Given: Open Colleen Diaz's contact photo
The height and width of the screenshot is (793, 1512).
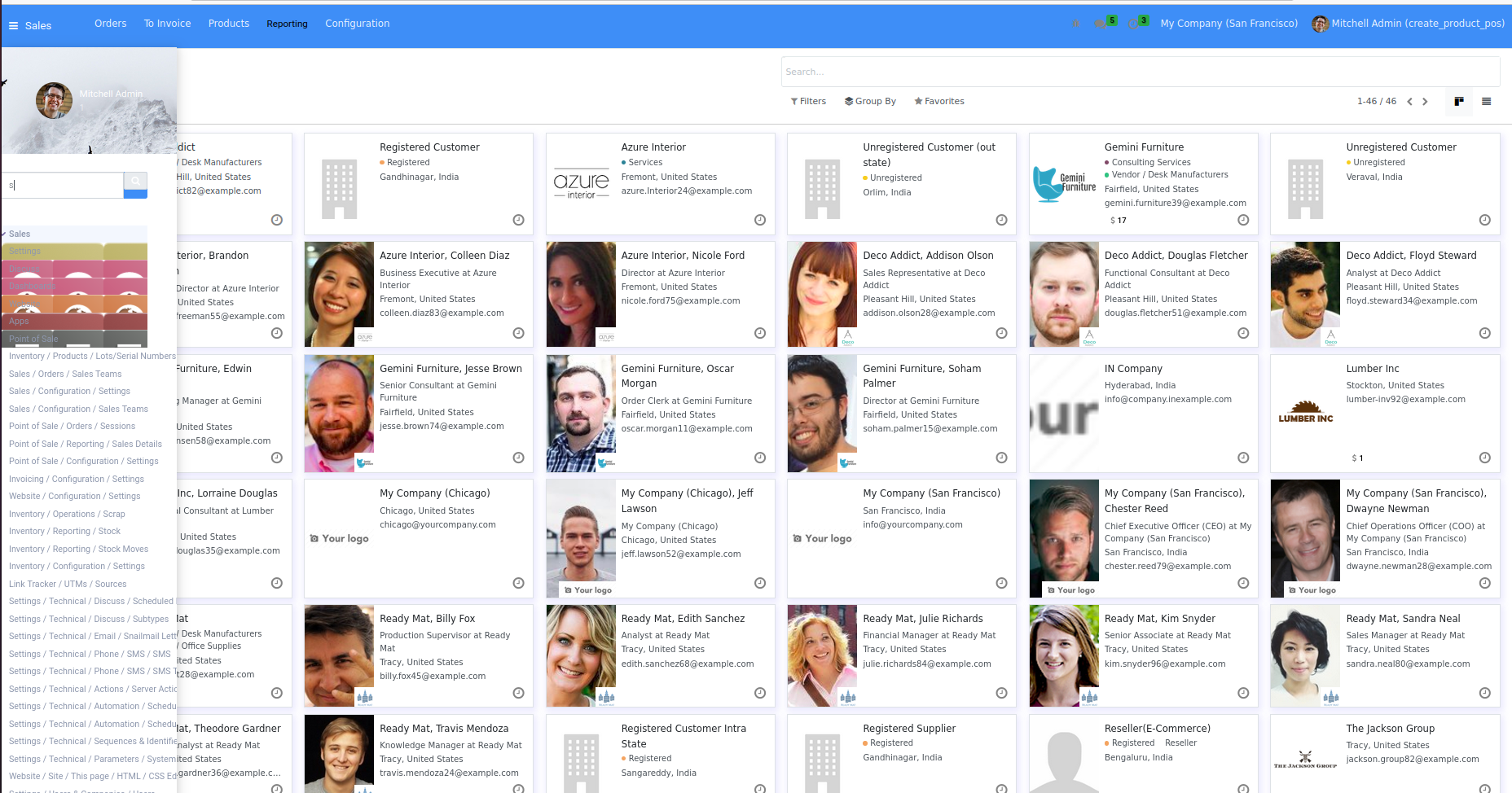Looking at the screenshot, I should pos(339,295).
